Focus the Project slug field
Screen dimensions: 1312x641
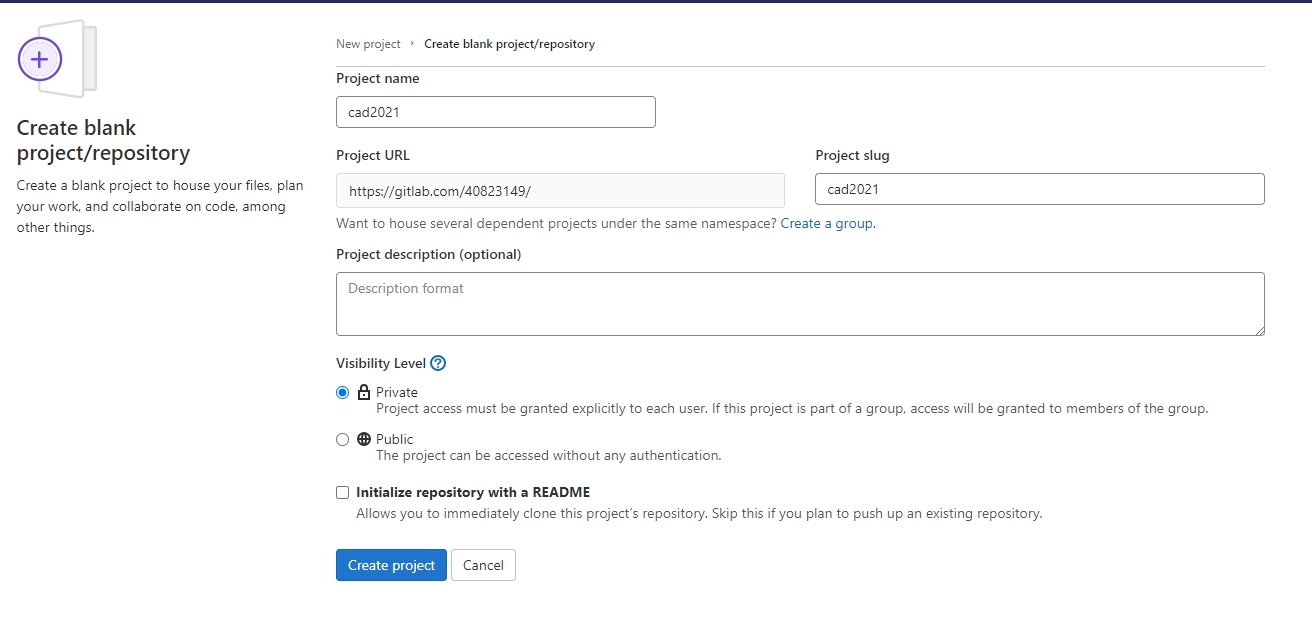(x=1040, y=189)
